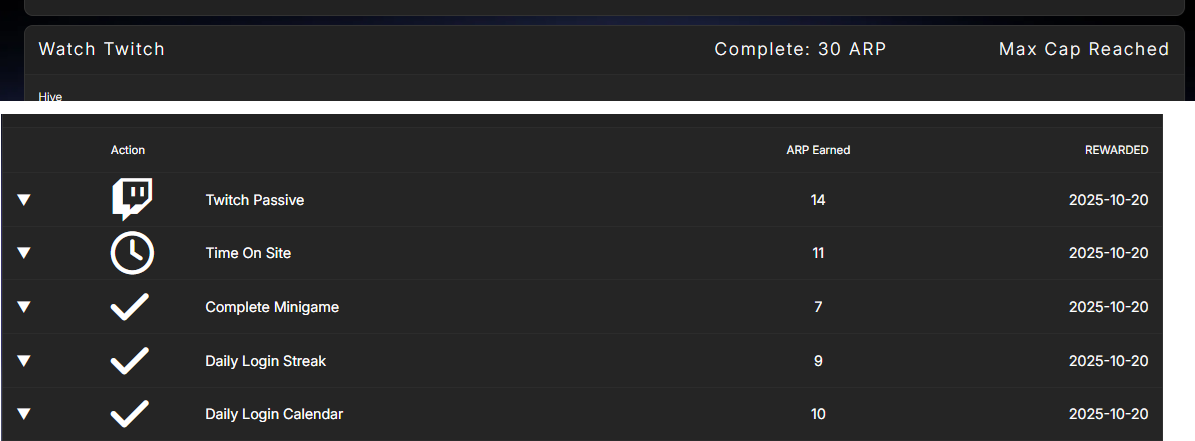Viewport: 1195px width, 441px height.
Task: Expand the Time On Site row arrow
Action: (24, 253)
